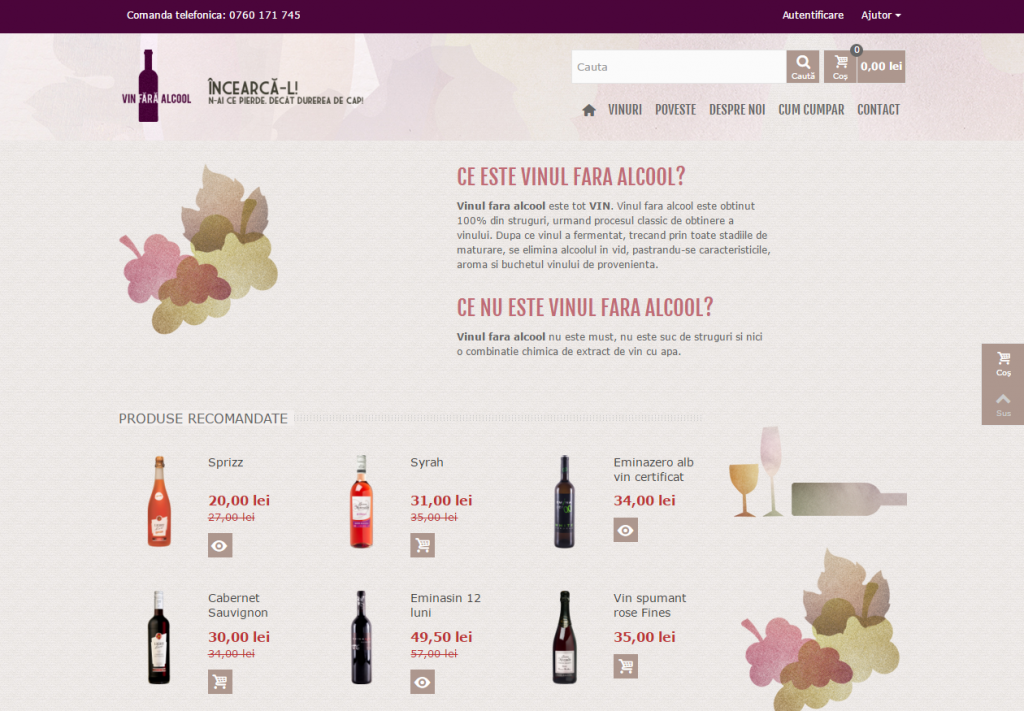Expand the Ajutor dropdown menu
The image size is (1024, 711).
click(x=880, y=15)
